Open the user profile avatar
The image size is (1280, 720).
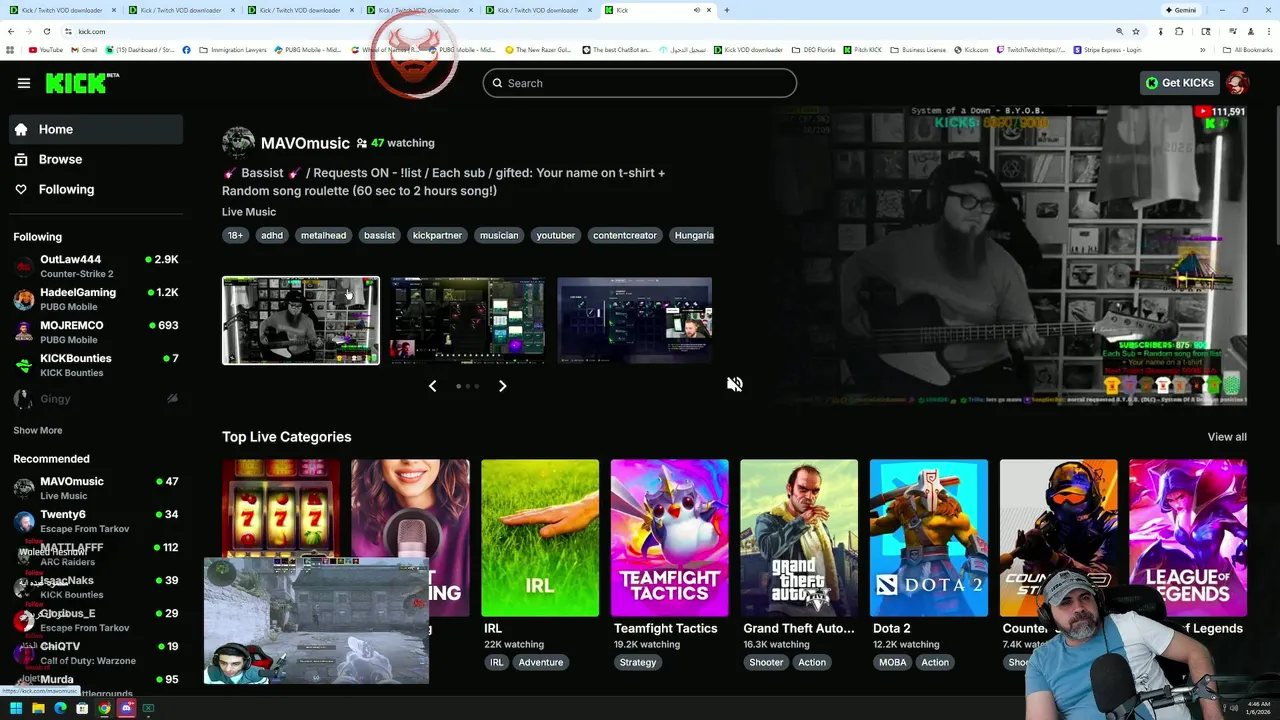(1238, 83)
